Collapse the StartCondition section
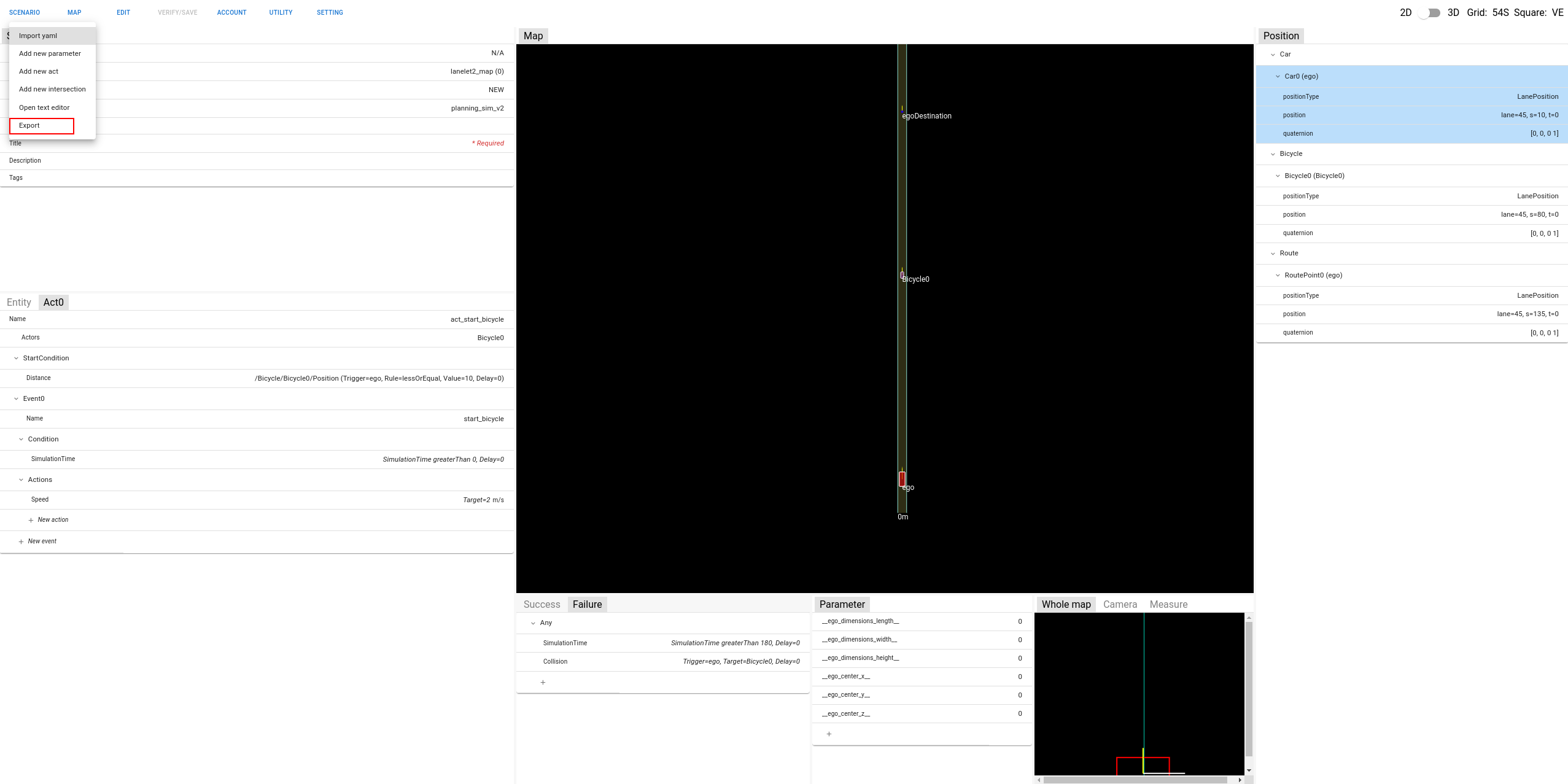Screen dimensions: 1568x784 point(15,358)
